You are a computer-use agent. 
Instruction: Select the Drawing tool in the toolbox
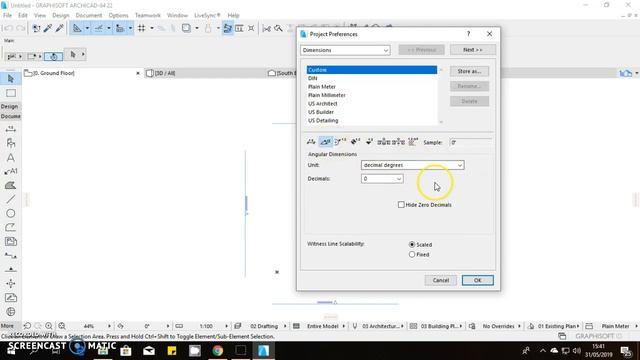pyautogui.click(x=11, y=241)
